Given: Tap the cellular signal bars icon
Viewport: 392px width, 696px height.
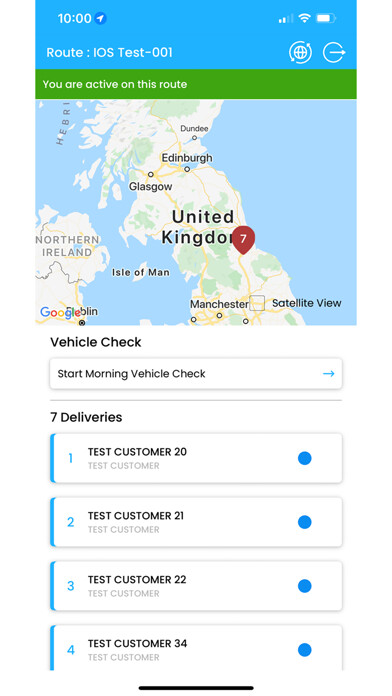Looking at the screenshot, I should [285, 19].
